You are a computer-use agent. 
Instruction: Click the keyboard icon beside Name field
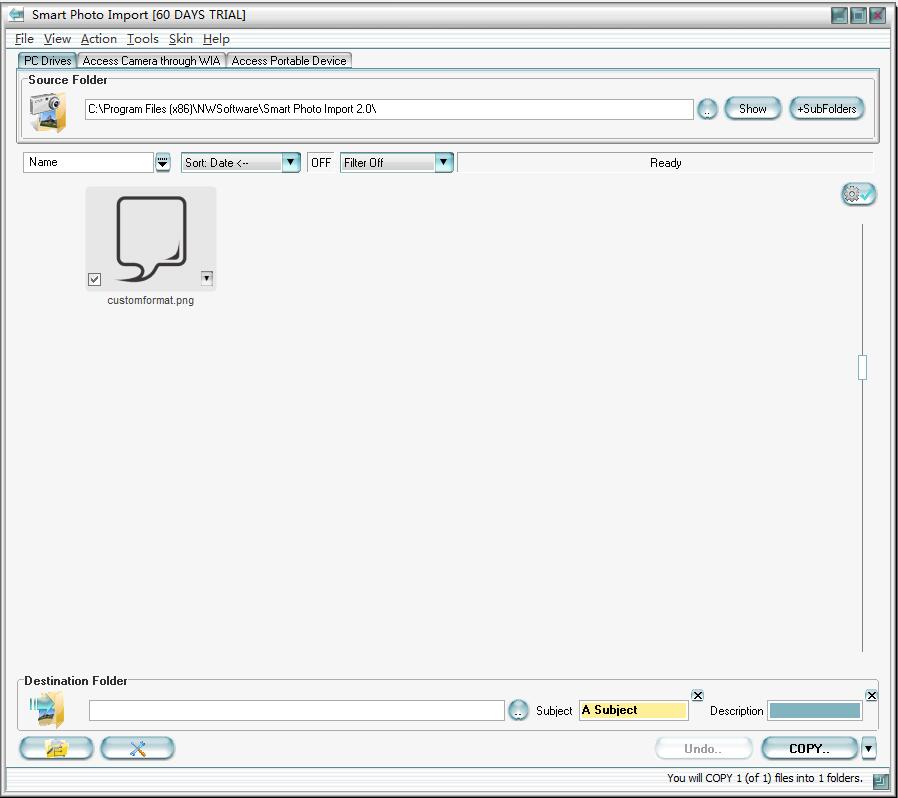163,162
